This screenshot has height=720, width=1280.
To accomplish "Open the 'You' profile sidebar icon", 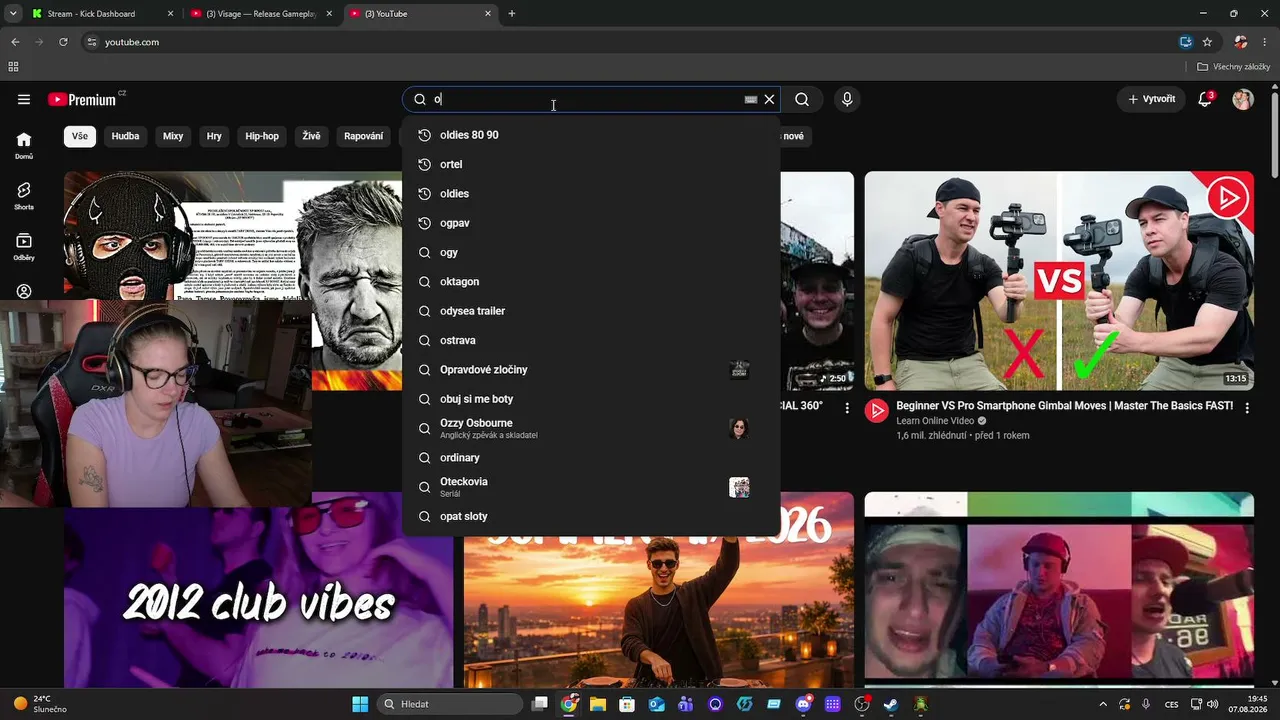I will [x=24, y=291].
